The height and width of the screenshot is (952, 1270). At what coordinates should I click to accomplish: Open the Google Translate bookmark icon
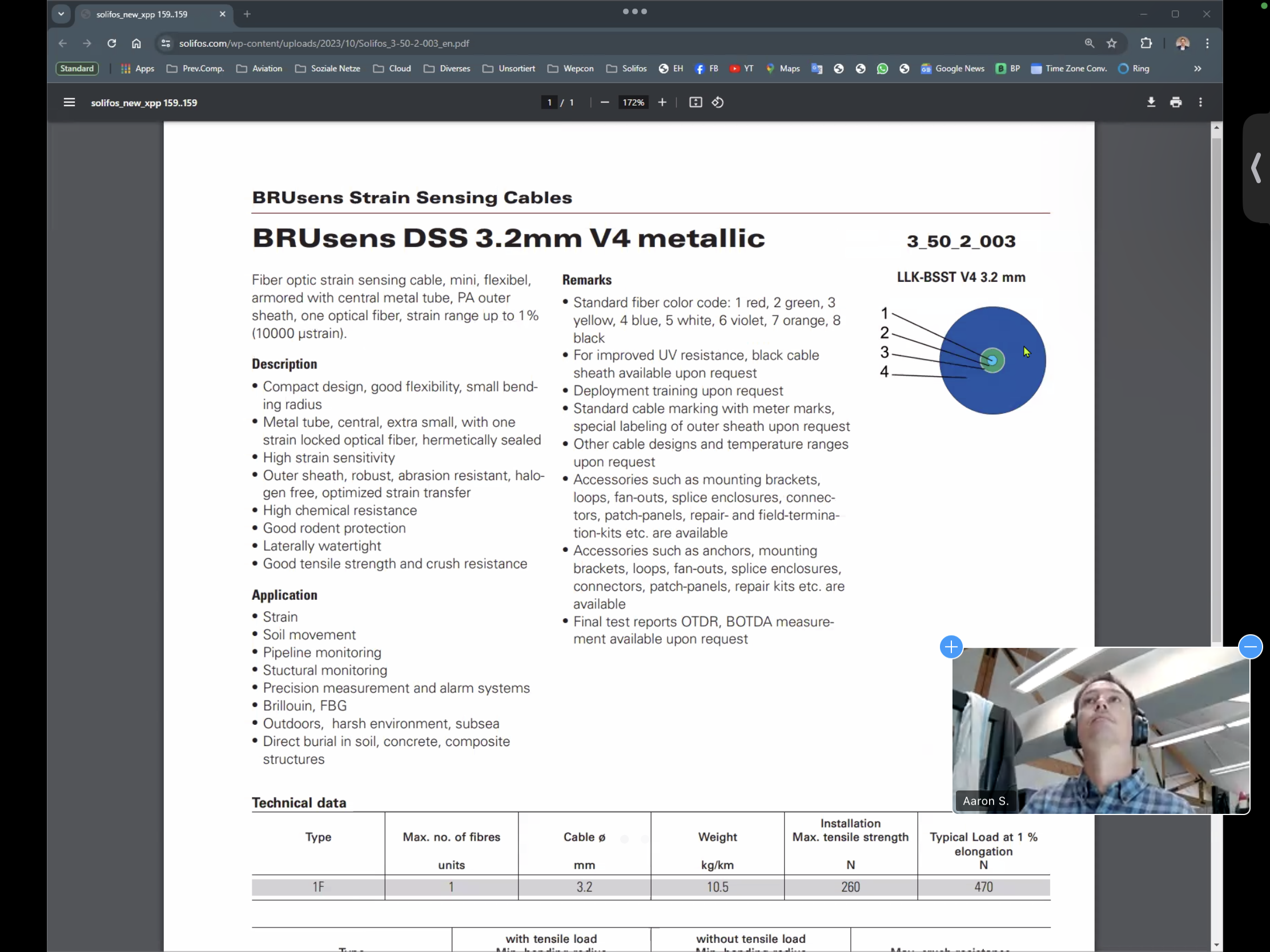click(x=817, y=69)
